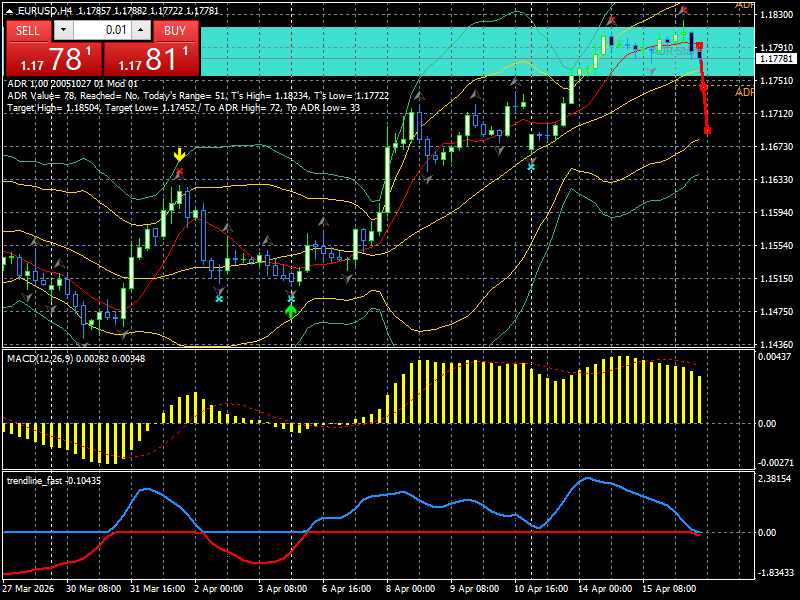Click the '31 Mar 16:00' time label
800x600 pixels.
pyautogui.click(x=158, y=589)
